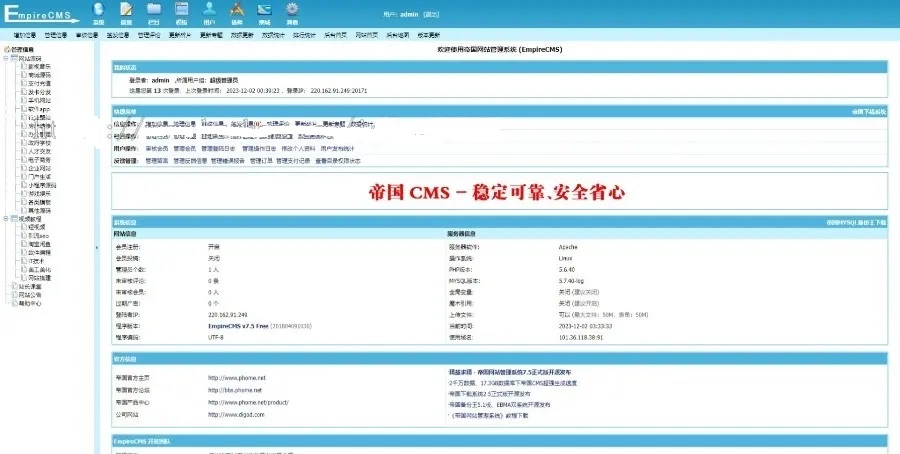Open the http://www.phome.net official site link

click(236, 378)
